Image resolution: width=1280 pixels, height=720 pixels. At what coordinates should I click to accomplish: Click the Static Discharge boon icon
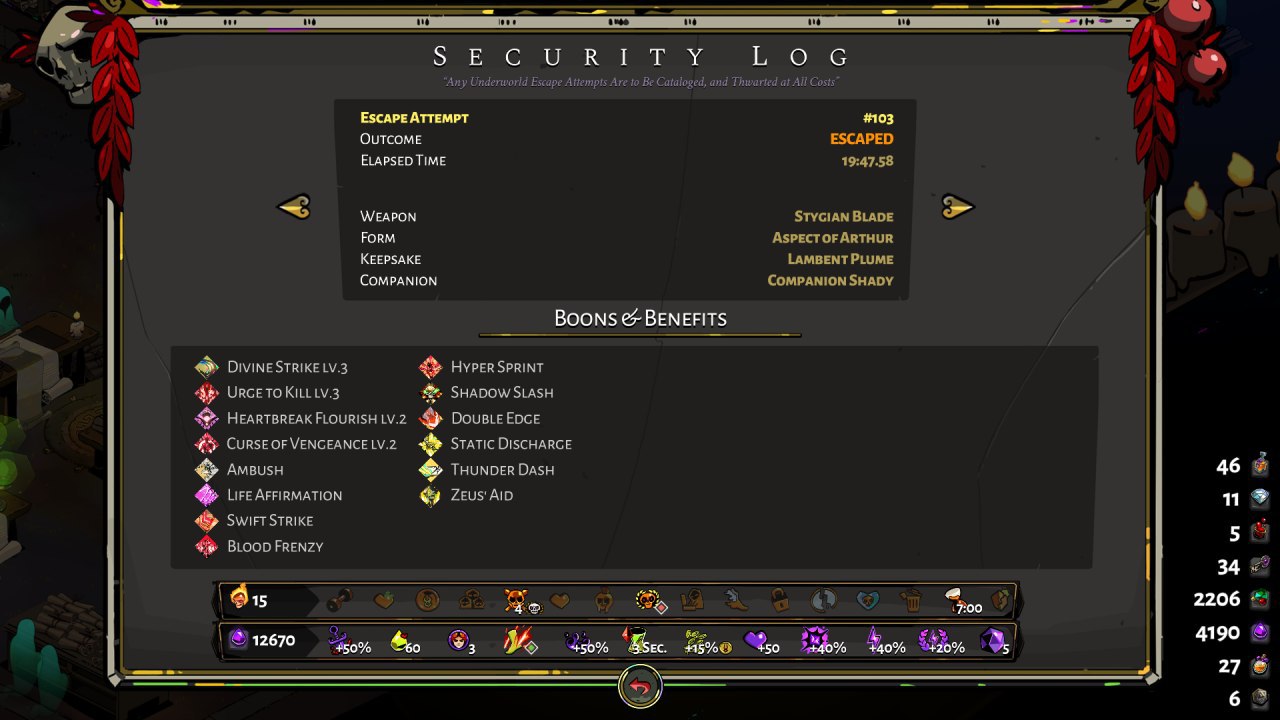[x=431, y=444]
